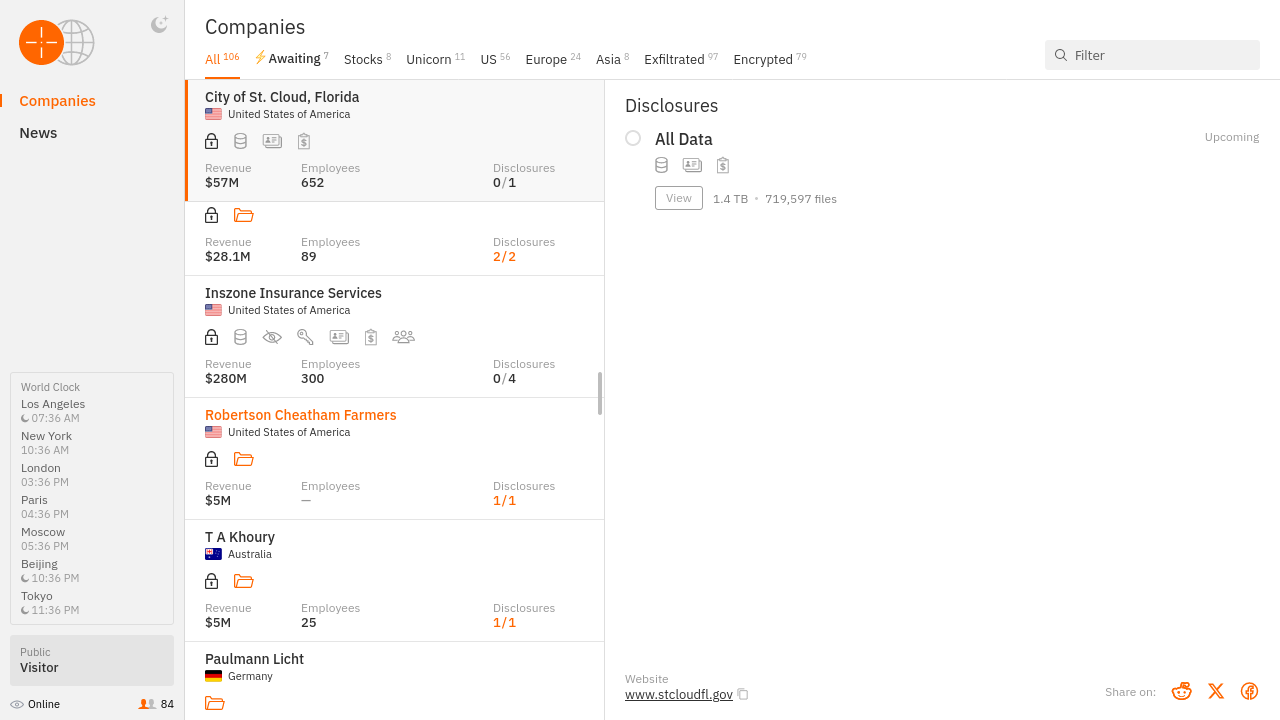Open folder icon for Robertson Cheatham Farmers

tap(243, 459)
